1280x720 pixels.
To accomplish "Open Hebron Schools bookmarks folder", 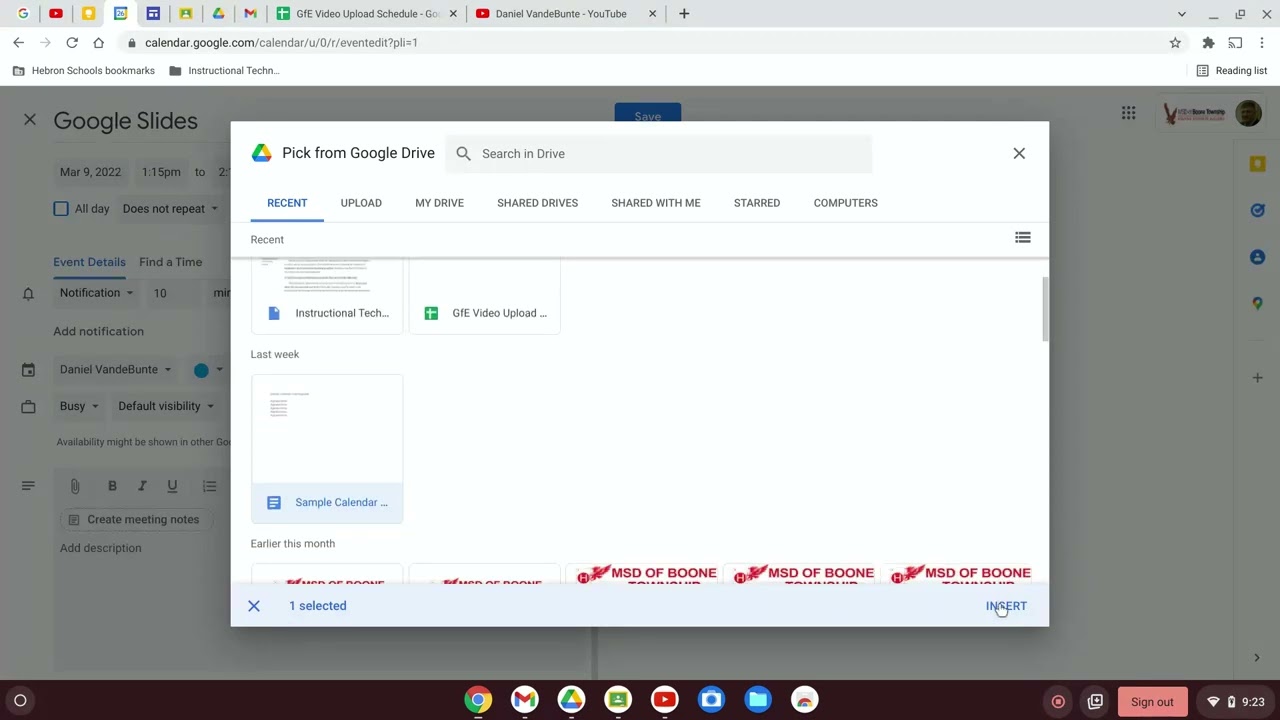I will (83, 71).
